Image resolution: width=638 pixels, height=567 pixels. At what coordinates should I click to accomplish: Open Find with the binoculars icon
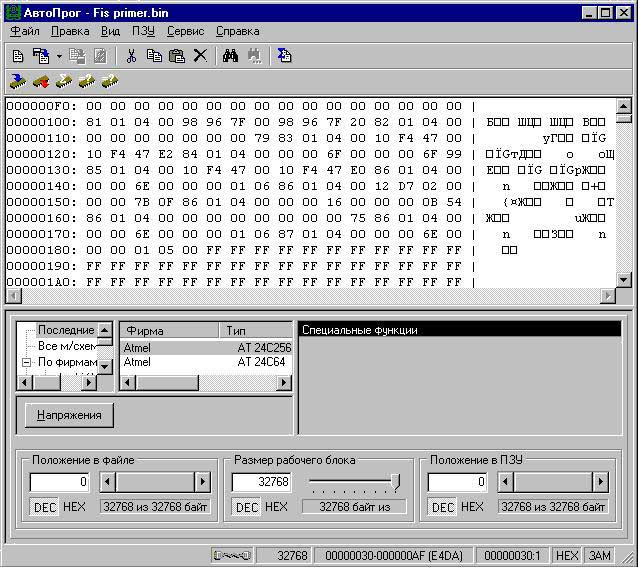click(231, 56)
